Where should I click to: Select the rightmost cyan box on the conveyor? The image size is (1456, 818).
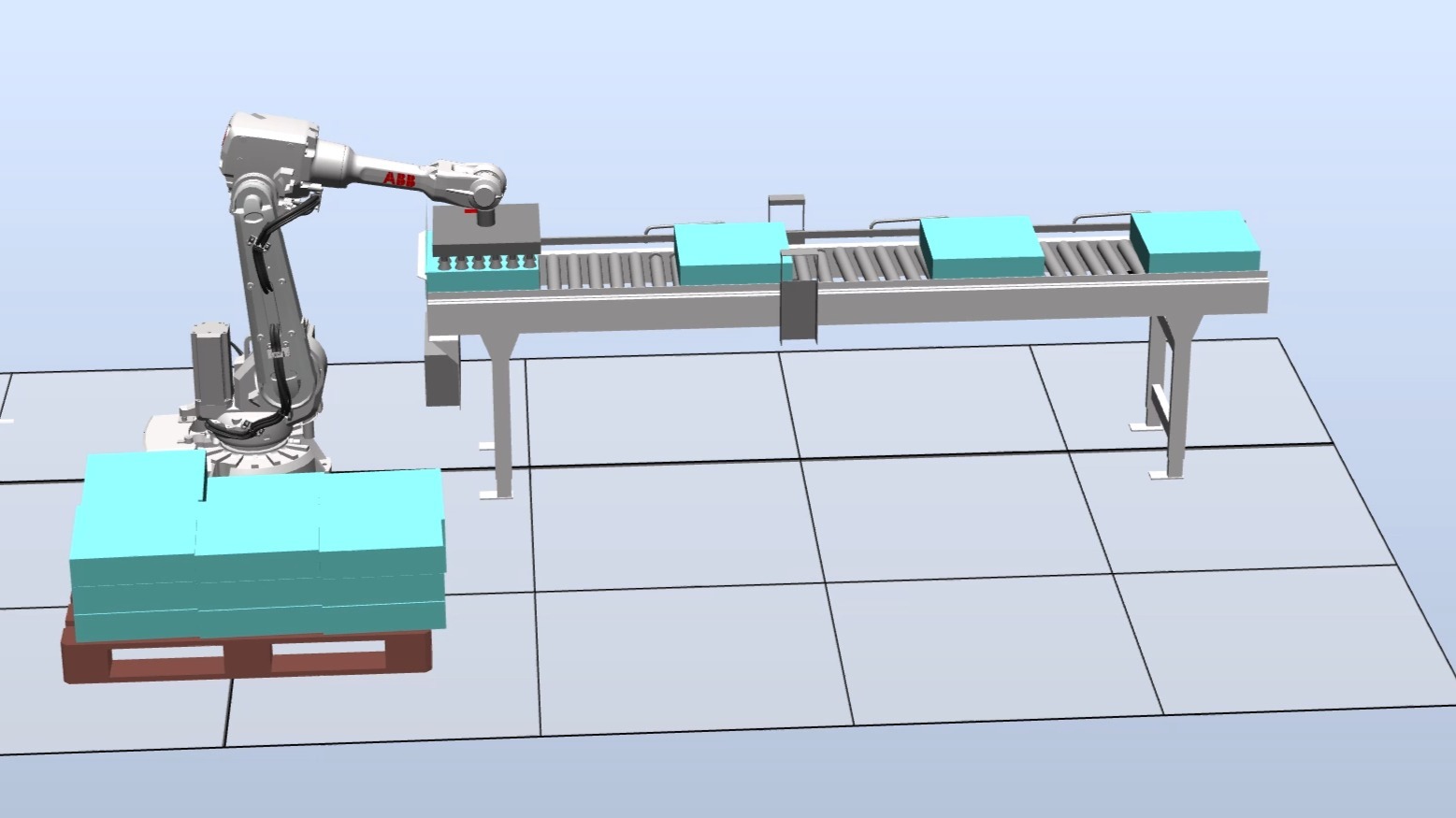(1194, 241)
